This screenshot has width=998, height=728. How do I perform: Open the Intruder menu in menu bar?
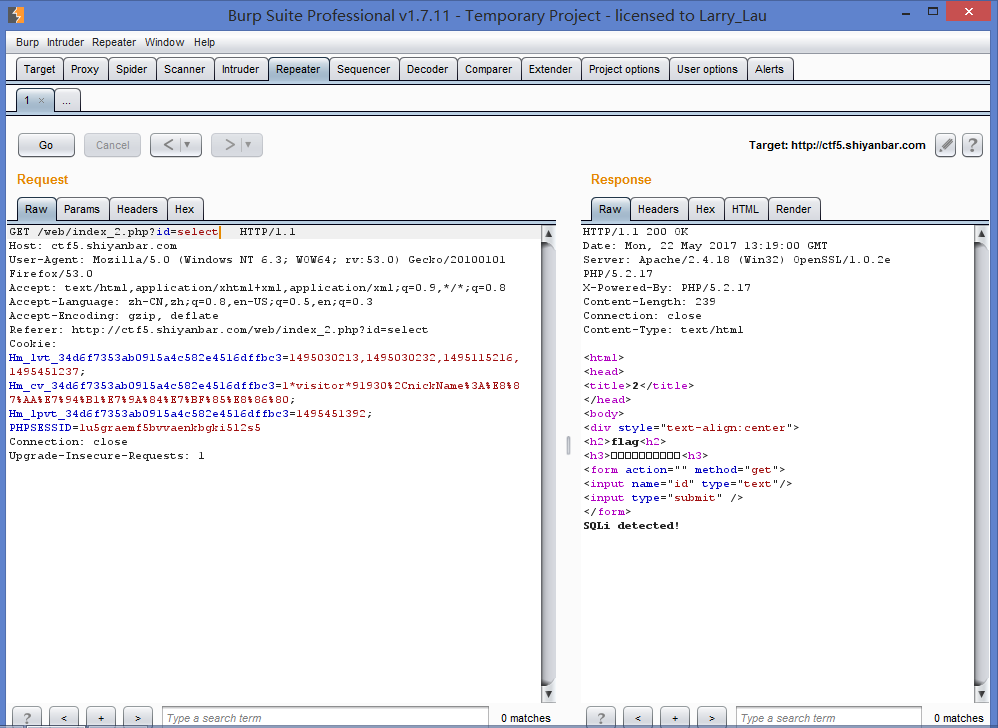[x=65, y=42]
